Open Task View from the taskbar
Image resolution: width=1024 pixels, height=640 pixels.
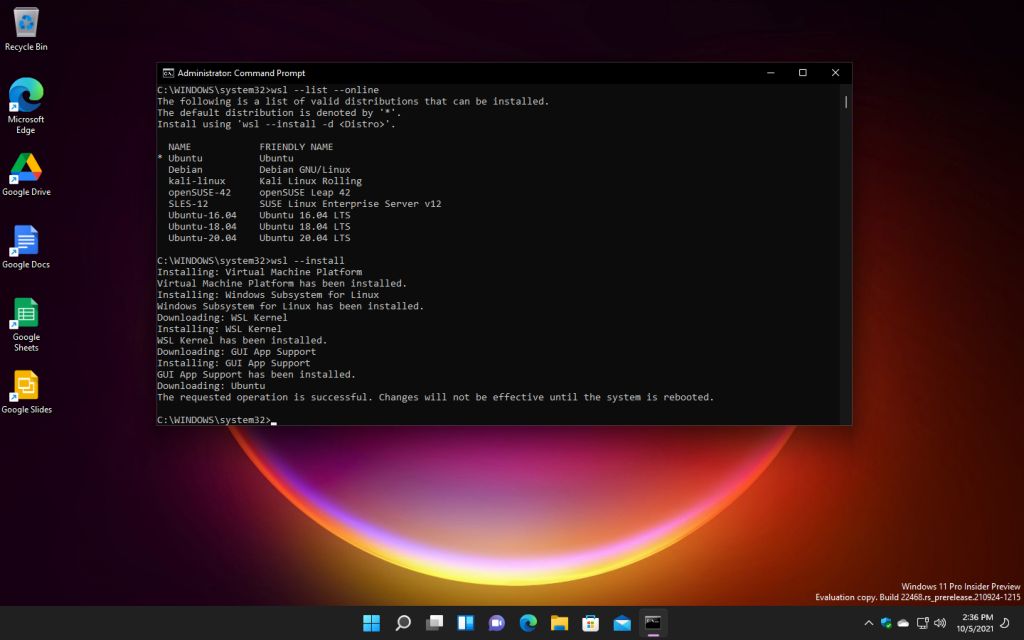[434, 623]
